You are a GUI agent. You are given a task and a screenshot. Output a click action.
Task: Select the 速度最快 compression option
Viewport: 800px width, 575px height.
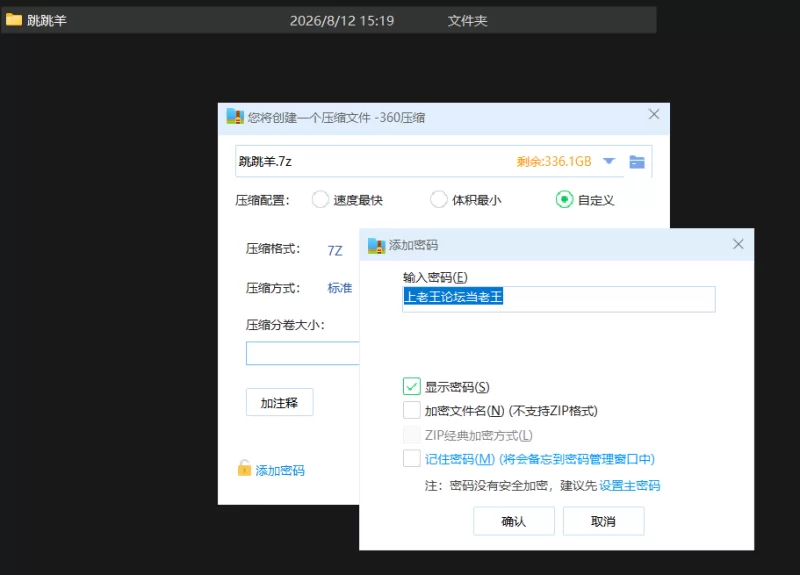[320, 199]
